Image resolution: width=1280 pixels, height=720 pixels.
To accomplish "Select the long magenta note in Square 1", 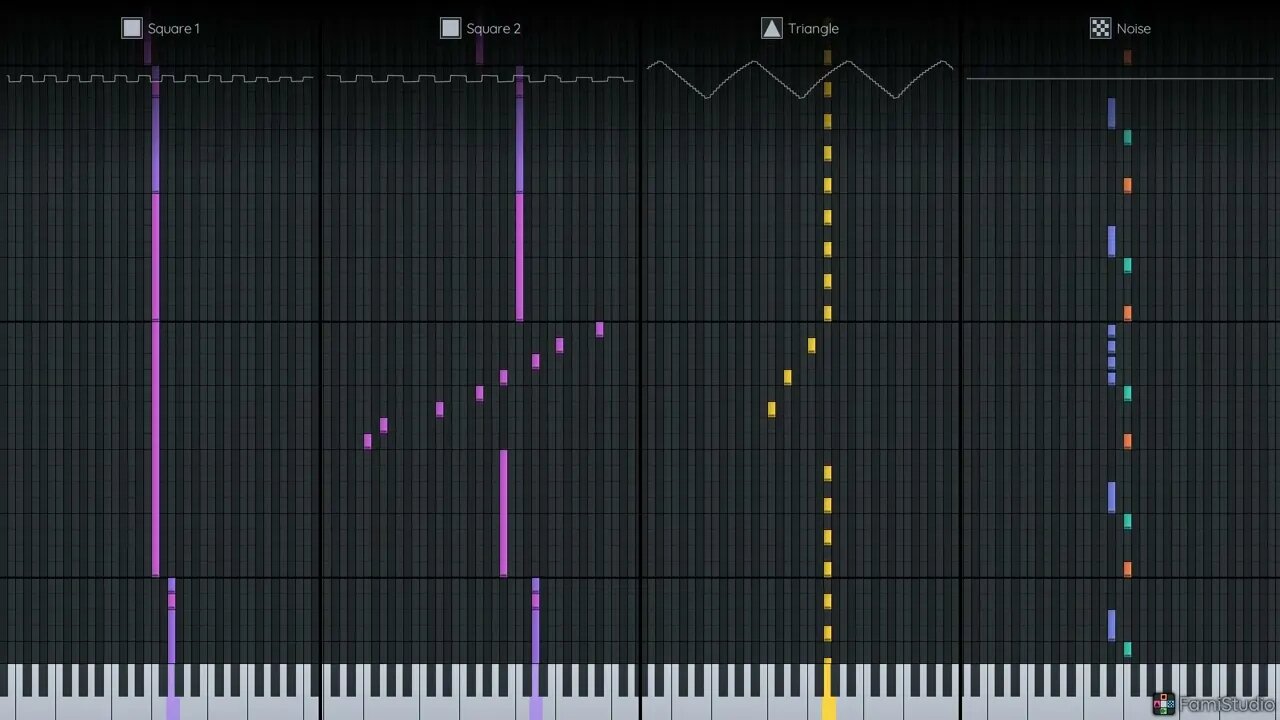I will click(156, 384).
